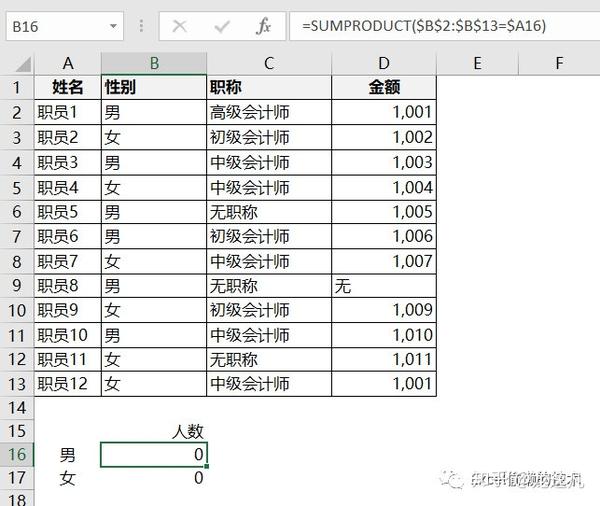Click the gender cell for 职员1

pyautogui.click(x=154, y=112)
